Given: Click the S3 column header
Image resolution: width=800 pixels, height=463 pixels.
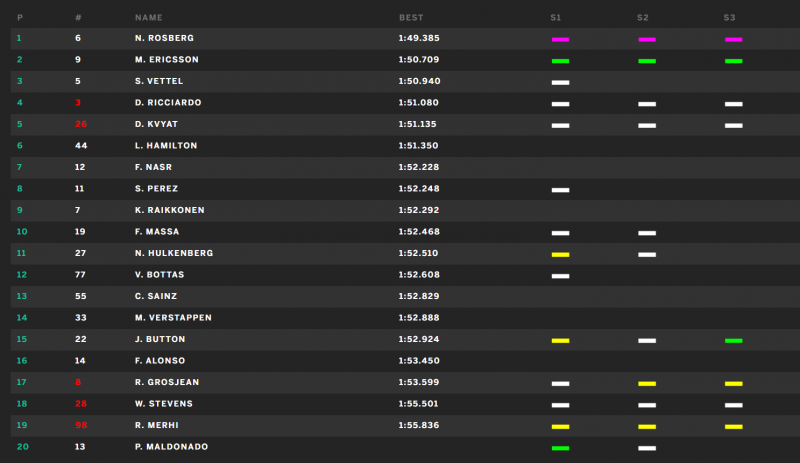Looking at the screenshot, I should (729, 17).
